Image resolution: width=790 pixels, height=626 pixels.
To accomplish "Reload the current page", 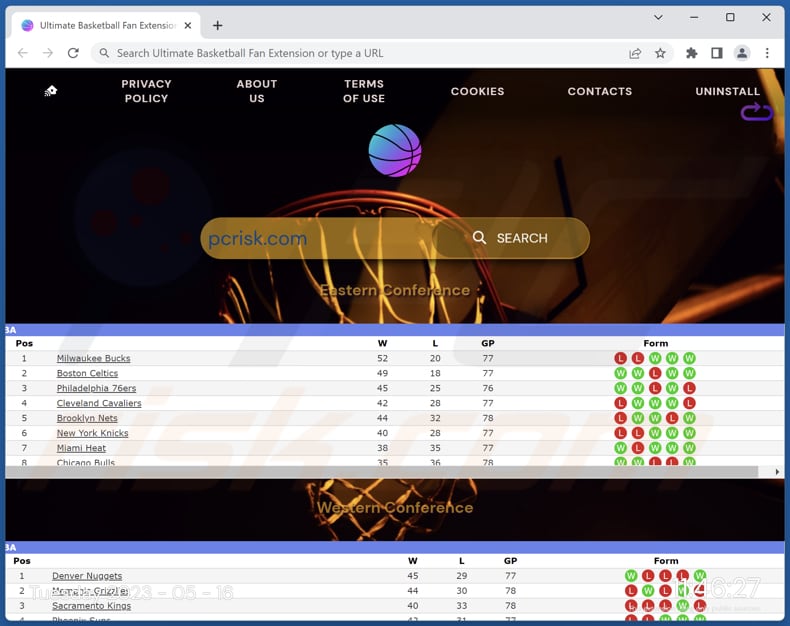I will coord(74,53).
